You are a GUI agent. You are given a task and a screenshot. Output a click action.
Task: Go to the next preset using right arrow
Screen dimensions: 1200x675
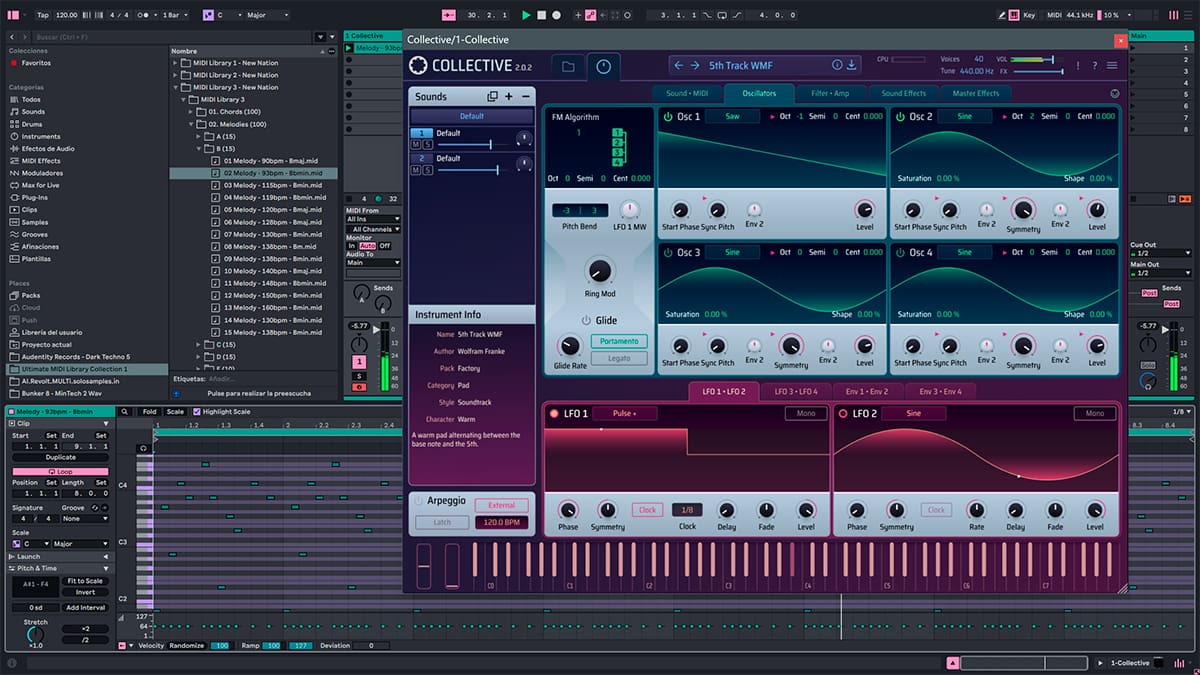pos(695,66)
